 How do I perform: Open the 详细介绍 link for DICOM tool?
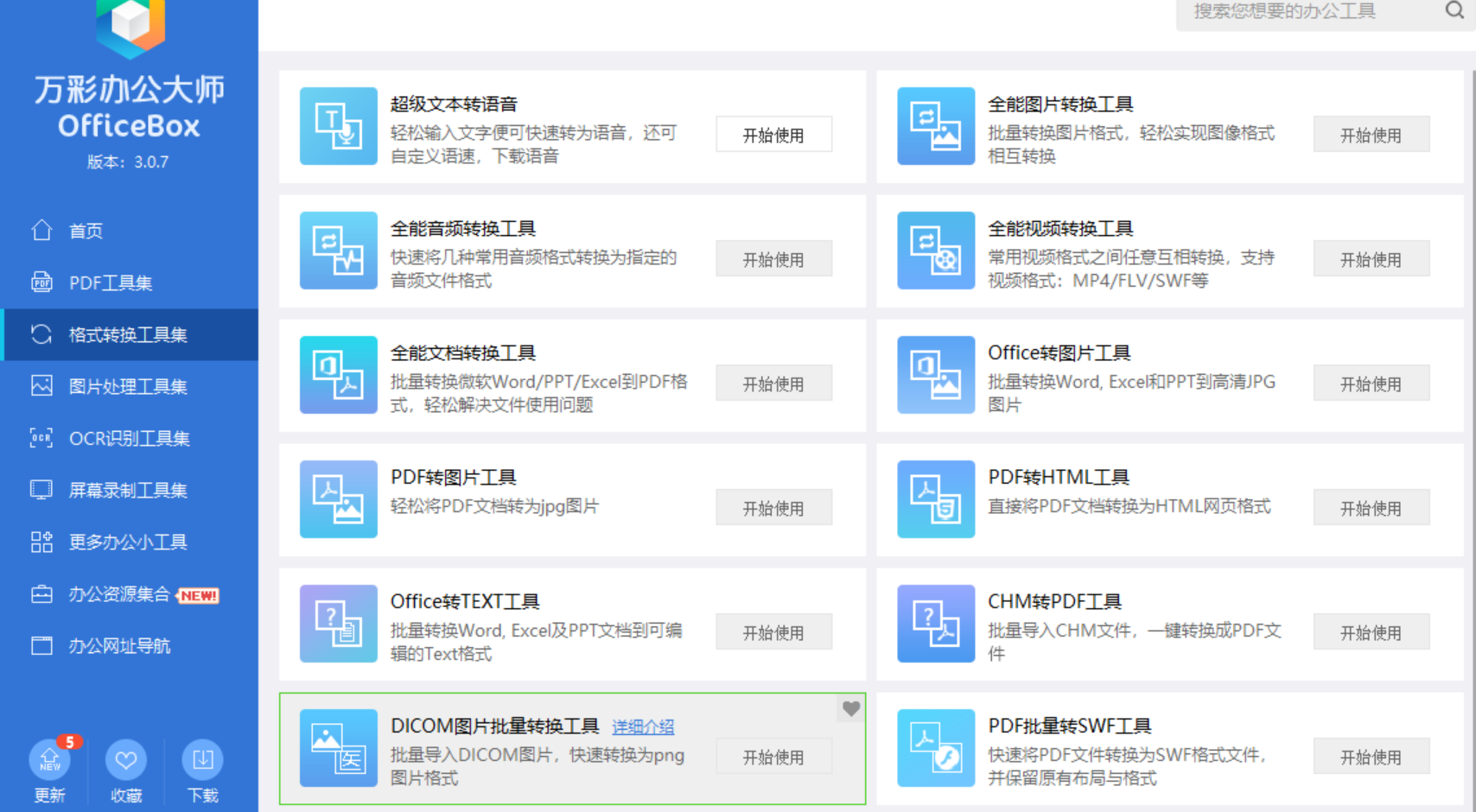click(643, 727)
